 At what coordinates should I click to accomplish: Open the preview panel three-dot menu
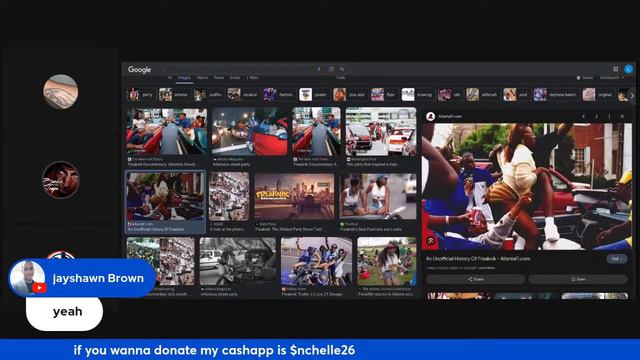coord(609,116)
